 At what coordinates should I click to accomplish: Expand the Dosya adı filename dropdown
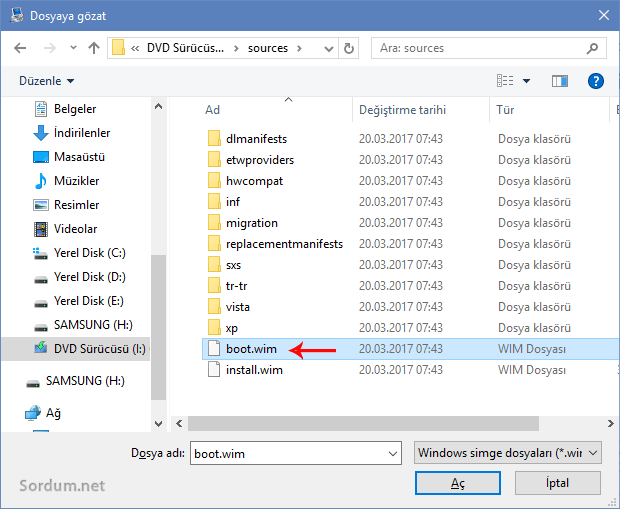pos(391,453)
